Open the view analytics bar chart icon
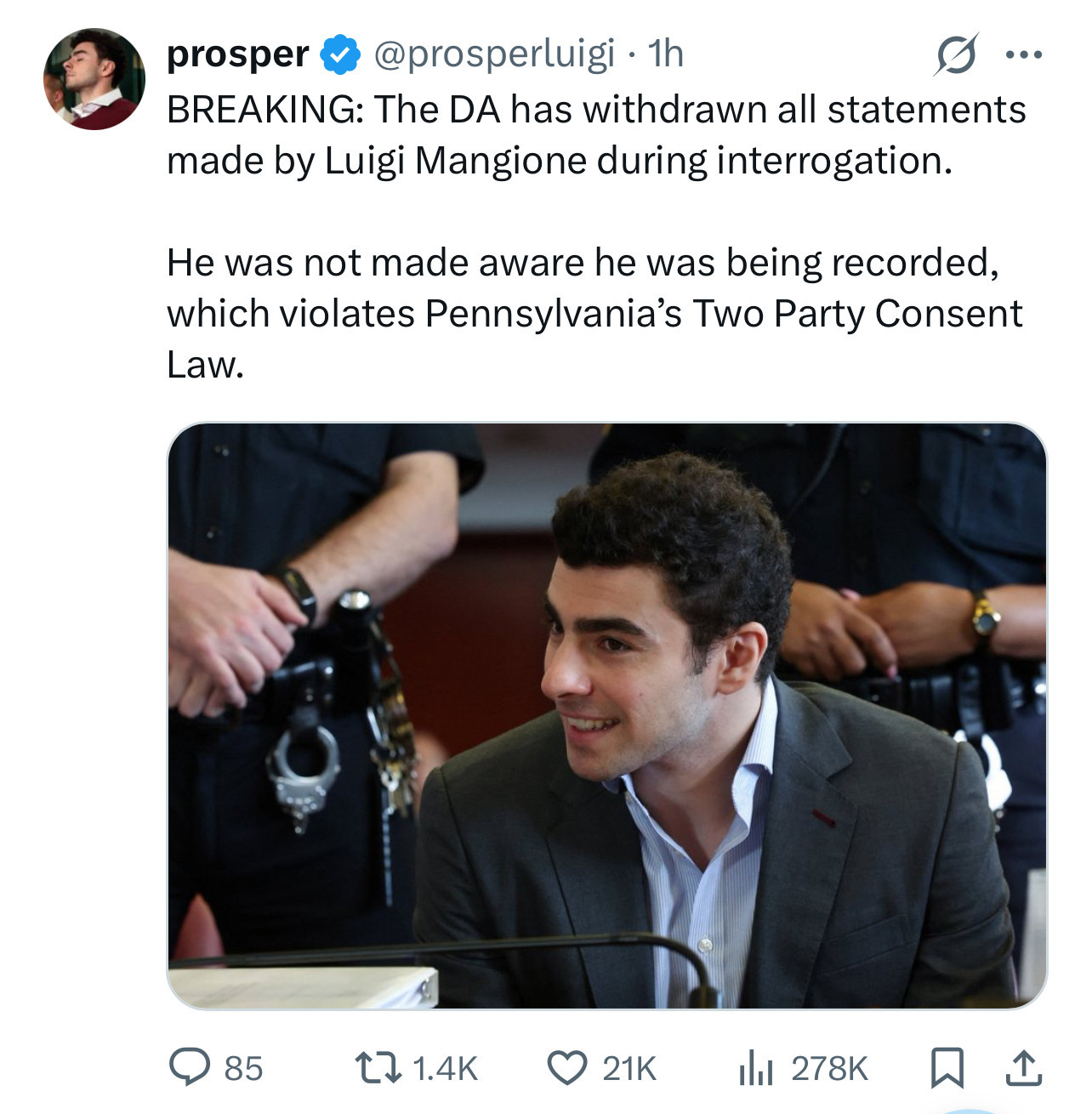The width and height of the screenshot is (1092, 1114). click(755, 1068)
